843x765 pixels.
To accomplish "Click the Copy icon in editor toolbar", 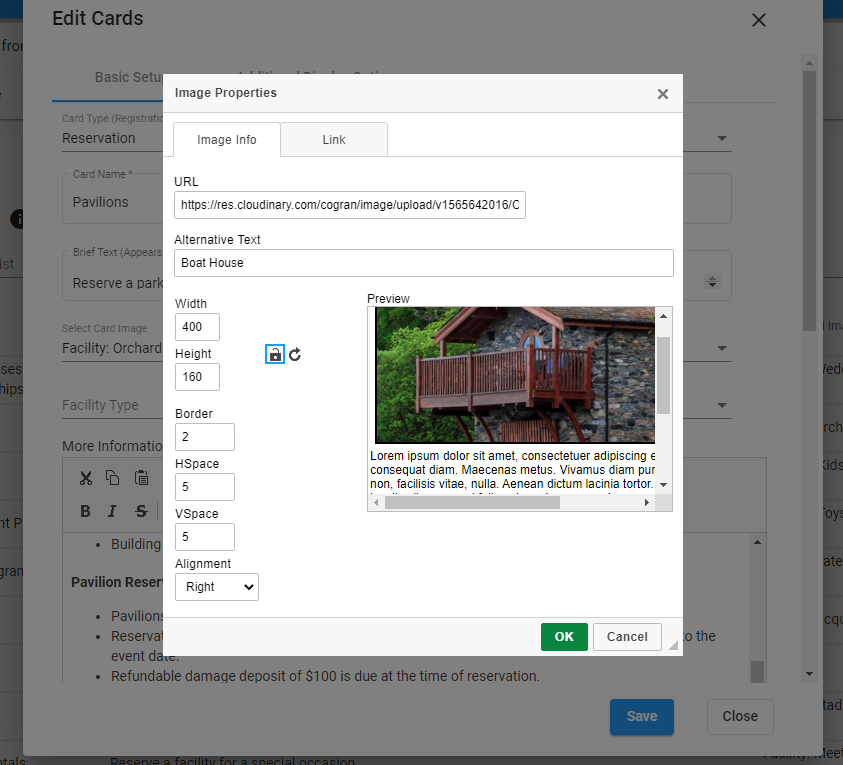I will click(113, 478).
